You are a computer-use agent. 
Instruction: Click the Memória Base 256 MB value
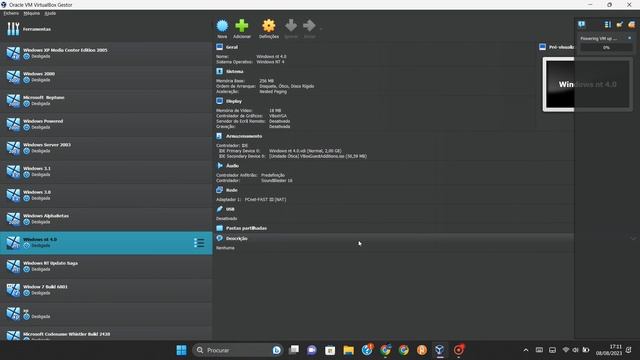coord(267,81)
